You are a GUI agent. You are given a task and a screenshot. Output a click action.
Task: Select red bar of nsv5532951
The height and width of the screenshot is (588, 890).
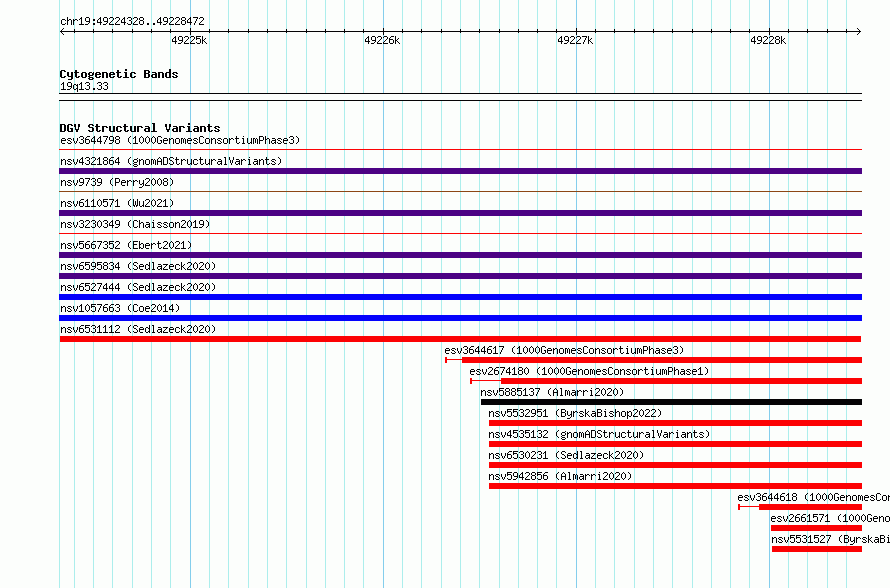(675, 423)
